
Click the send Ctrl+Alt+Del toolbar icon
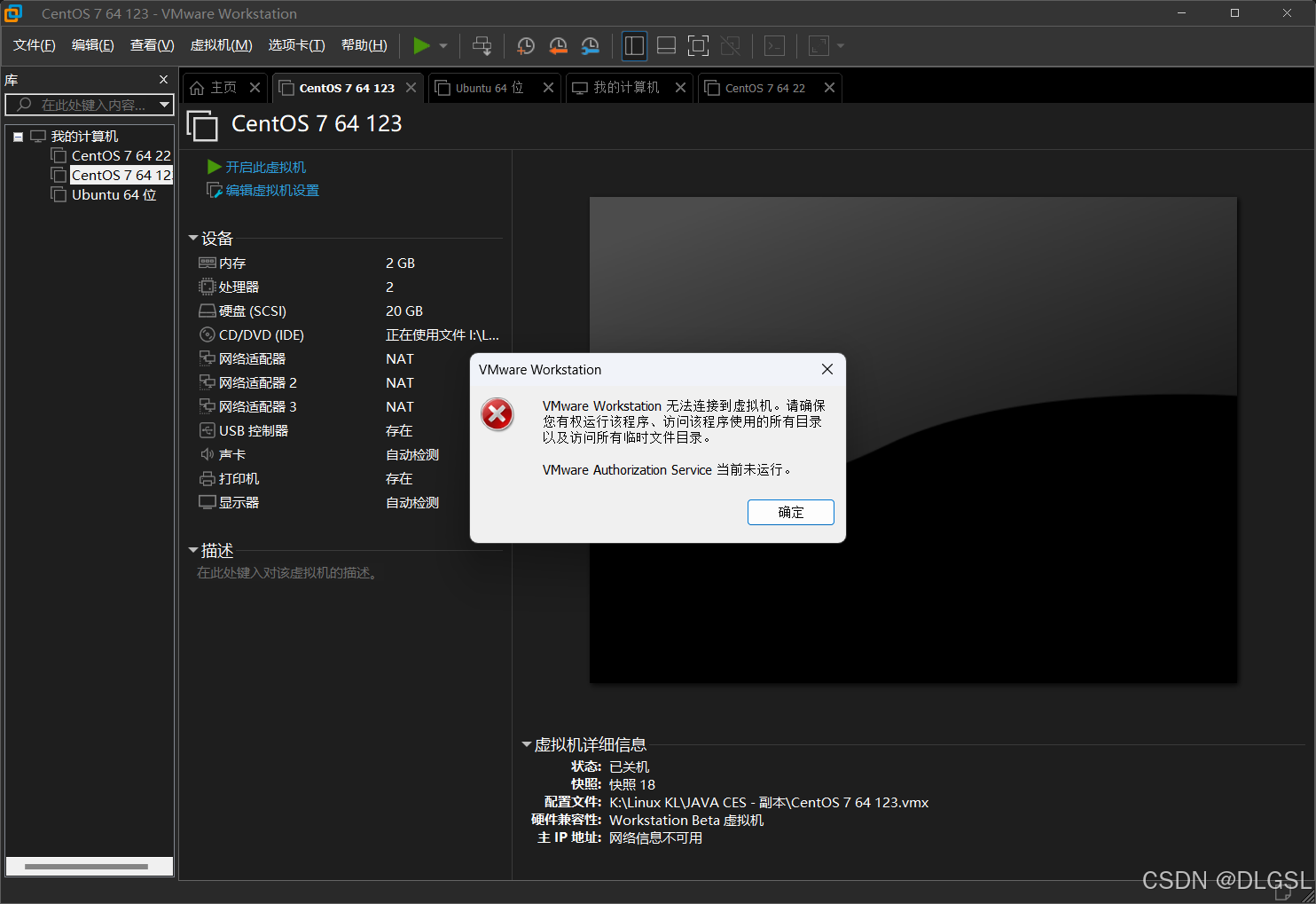482,45
